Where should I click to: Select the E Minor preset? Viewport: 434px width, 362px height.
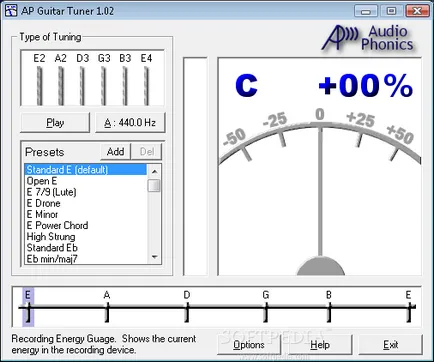coord(86,214)
